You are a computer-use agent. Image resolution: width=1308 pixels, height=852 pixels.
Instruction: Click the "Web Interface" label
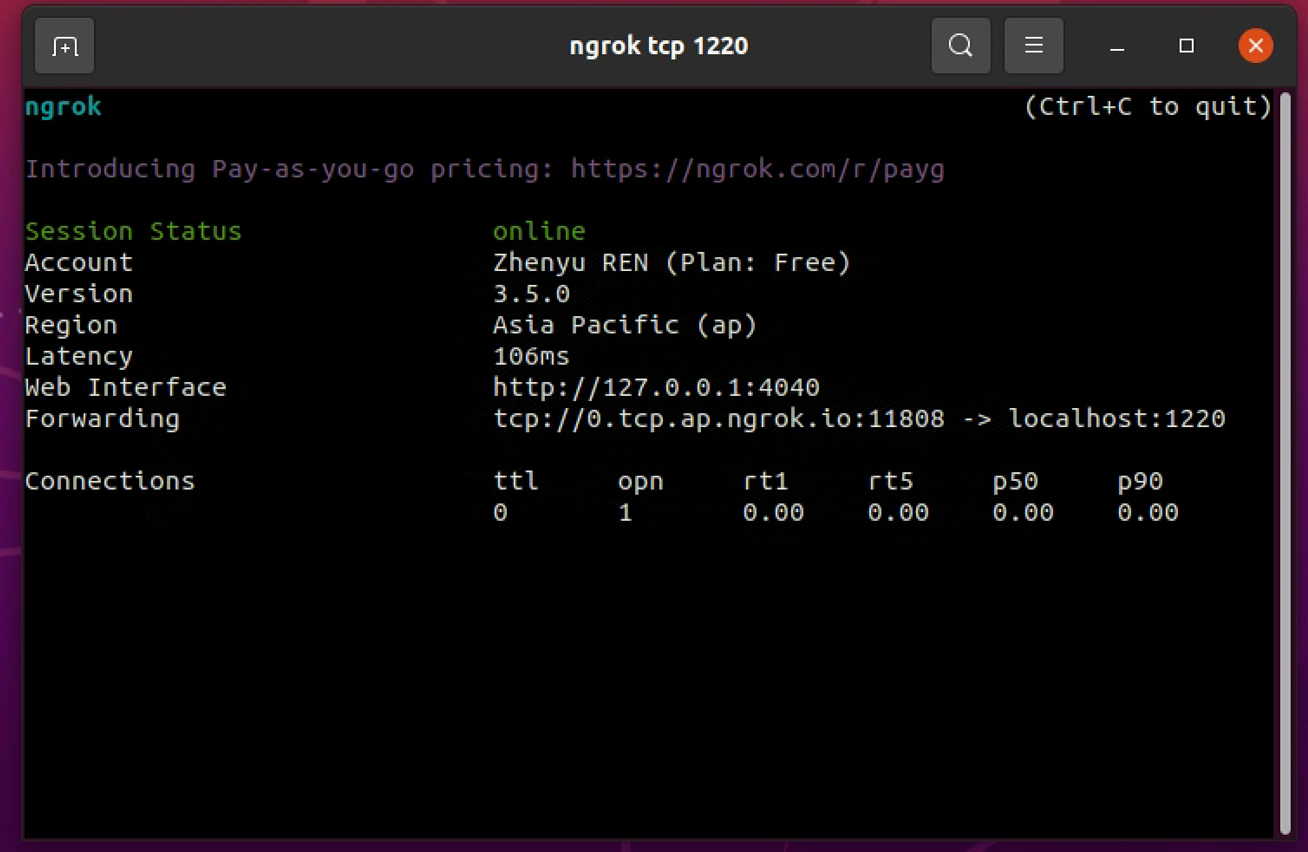[x=125, y=388]
